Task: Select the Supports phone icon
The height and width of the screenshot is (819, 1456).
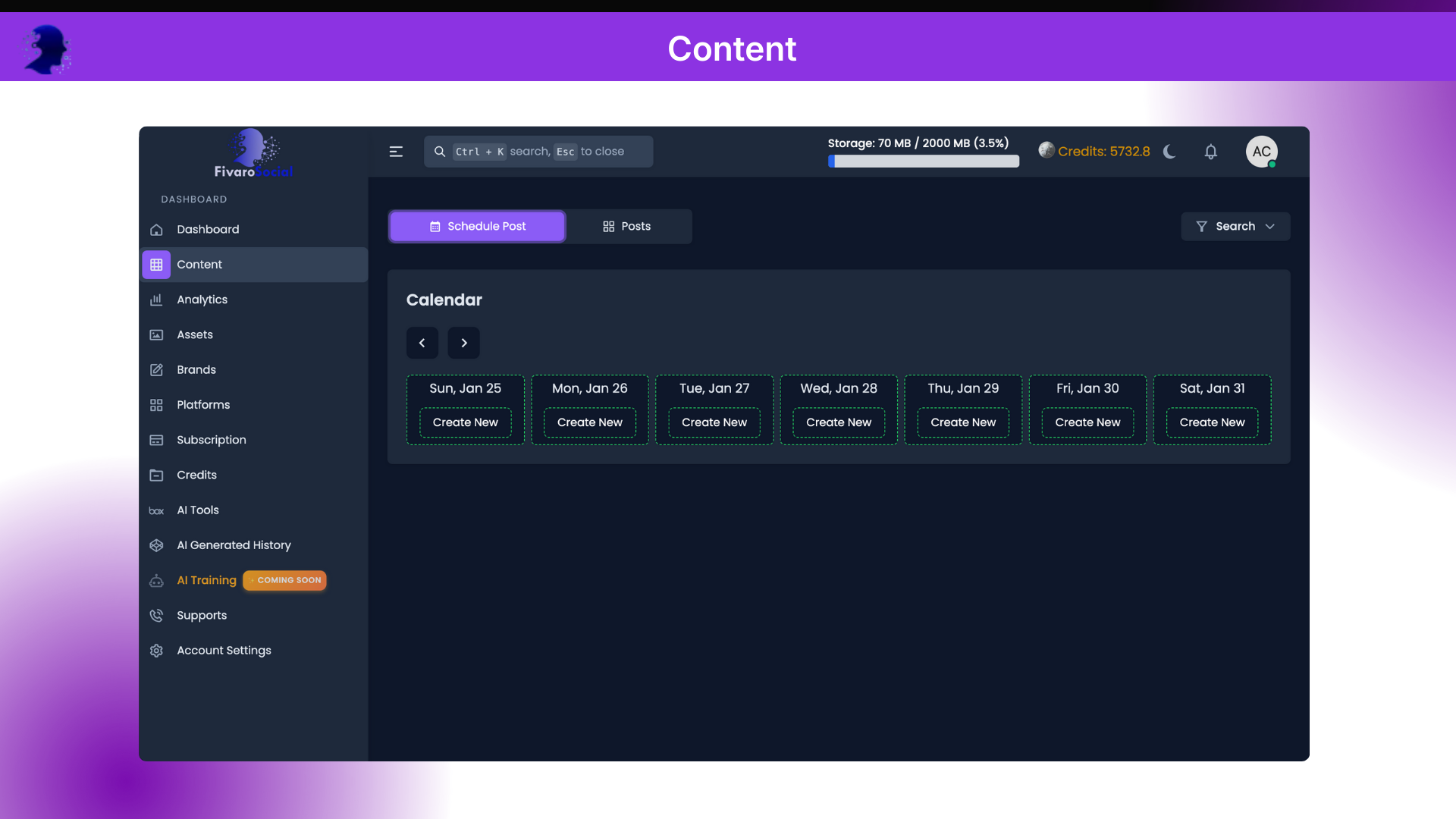Action: [156, 615]
